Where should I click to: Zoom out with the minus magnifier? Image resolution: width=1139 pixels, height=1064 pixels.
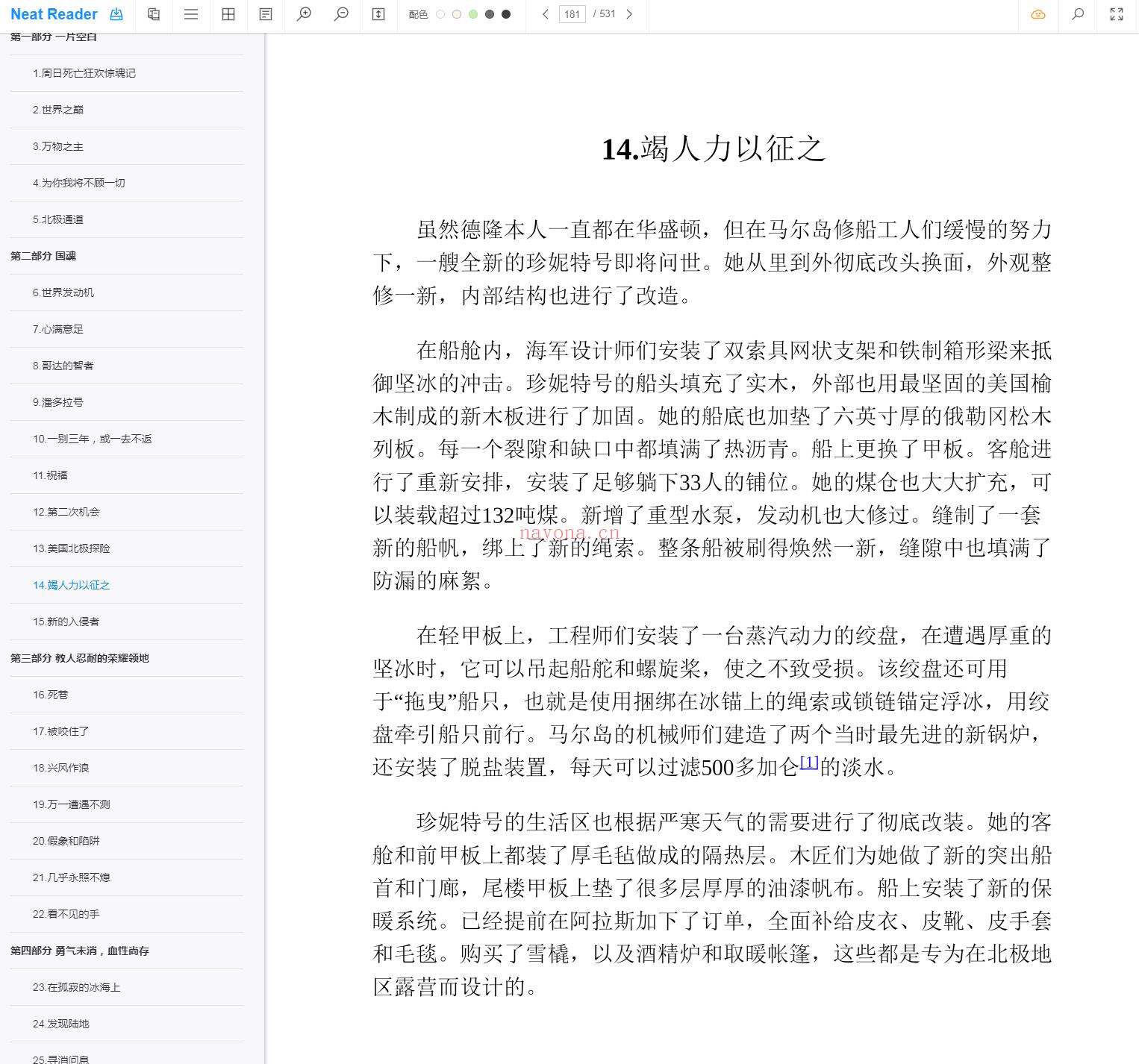[x=341, y=14]
